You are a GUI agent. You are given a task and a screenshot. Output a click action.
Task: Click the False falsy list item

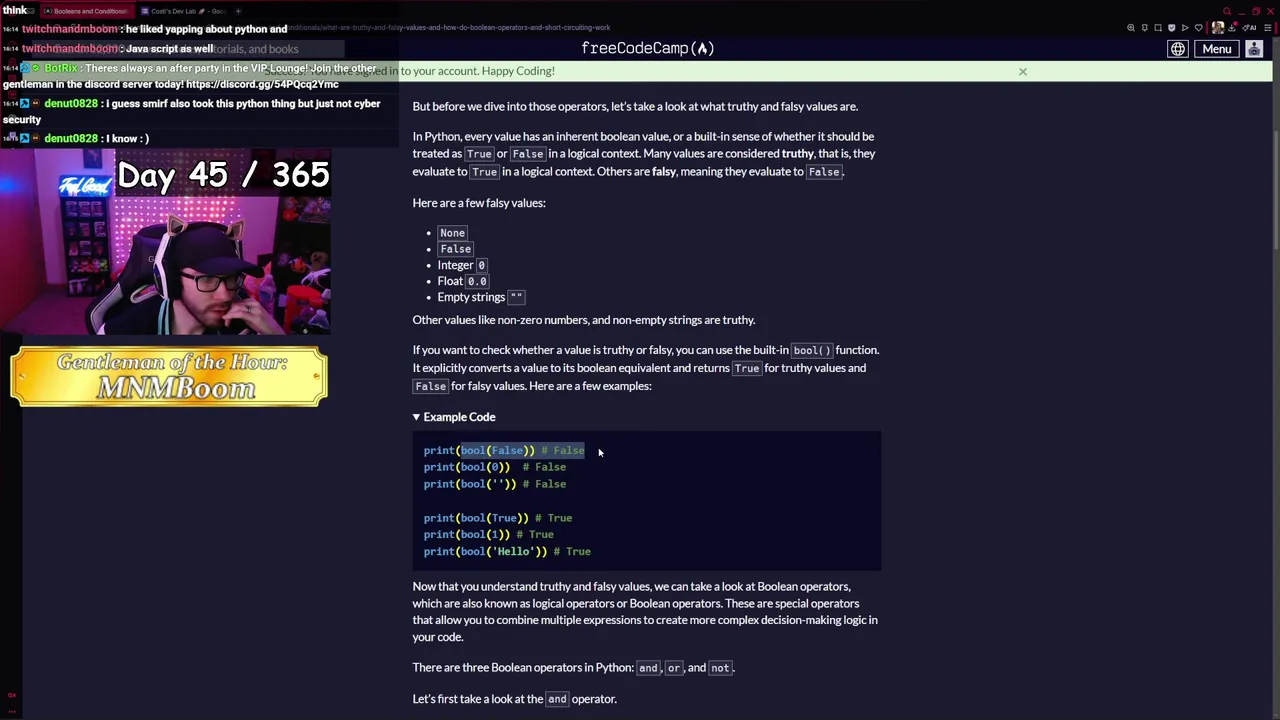[x=455, y=249]
